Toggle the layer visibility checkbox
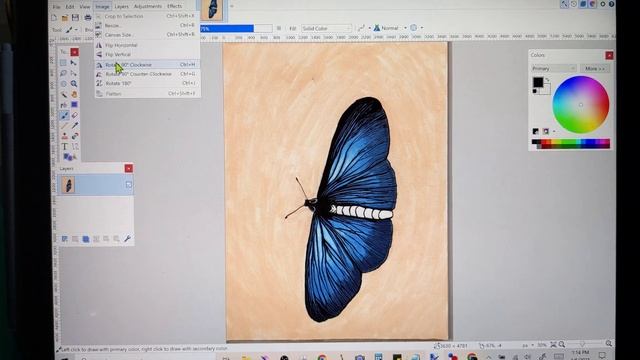Viewport: 640px width, 360px height. click(129, 185)
